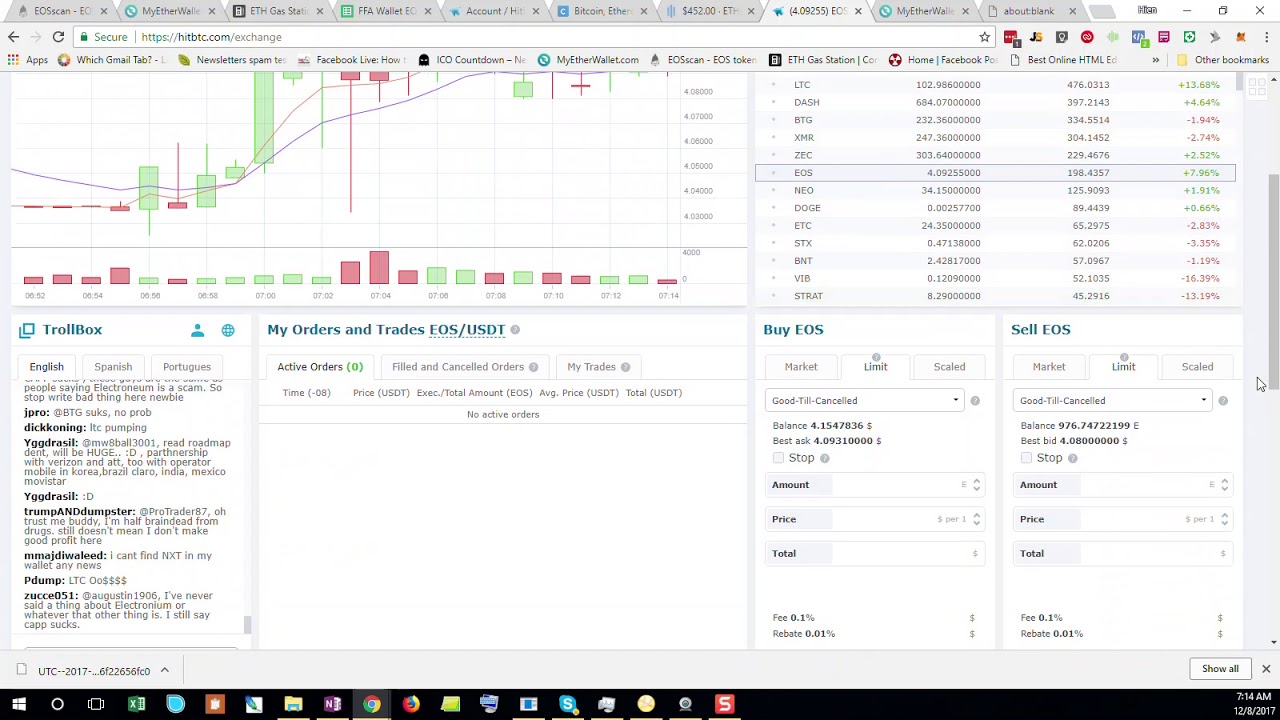Select Sell EOS Limit tab
1280x720 pixels.
coord(1123,367)
